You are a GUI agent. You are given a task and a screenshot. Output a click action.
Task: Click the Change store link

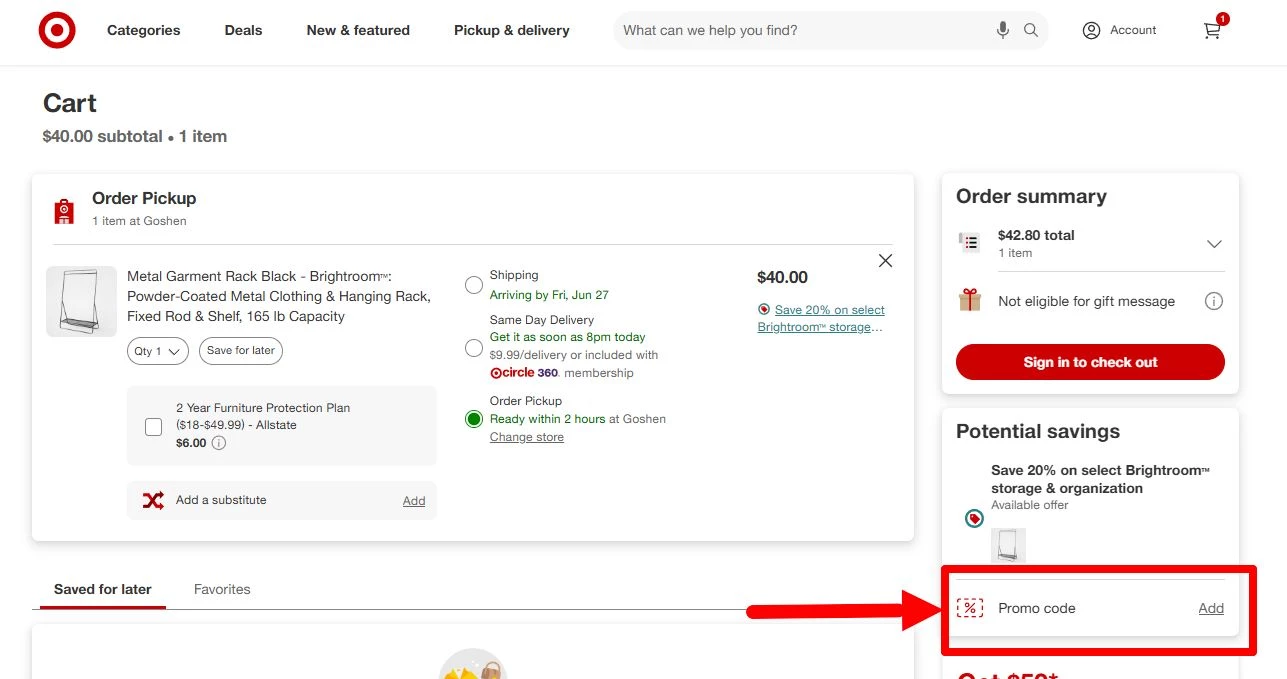tap(526, 437)
